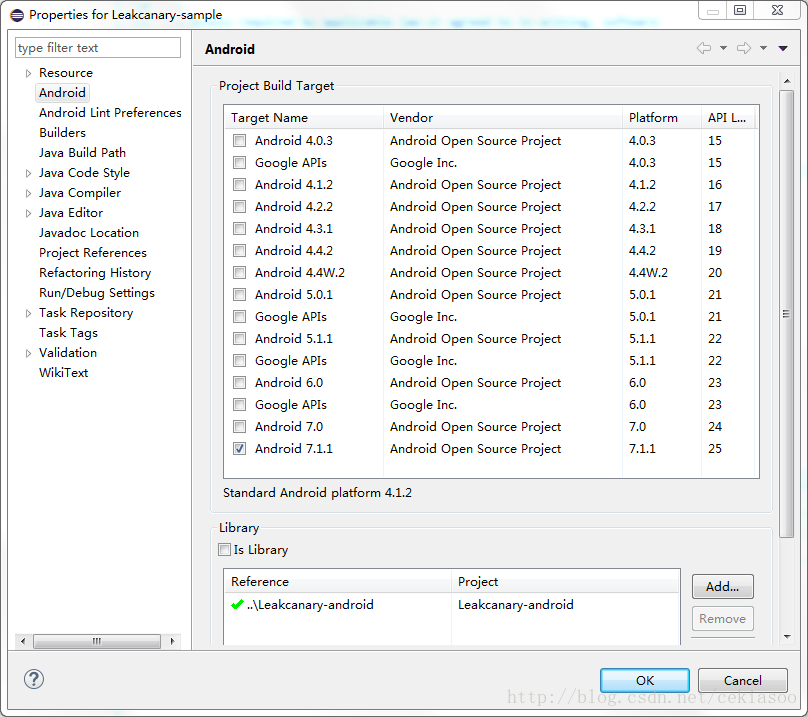Click the right arrow of tree horizontal scrollbar
808x717 pixels.
click(x=172, y=641)
